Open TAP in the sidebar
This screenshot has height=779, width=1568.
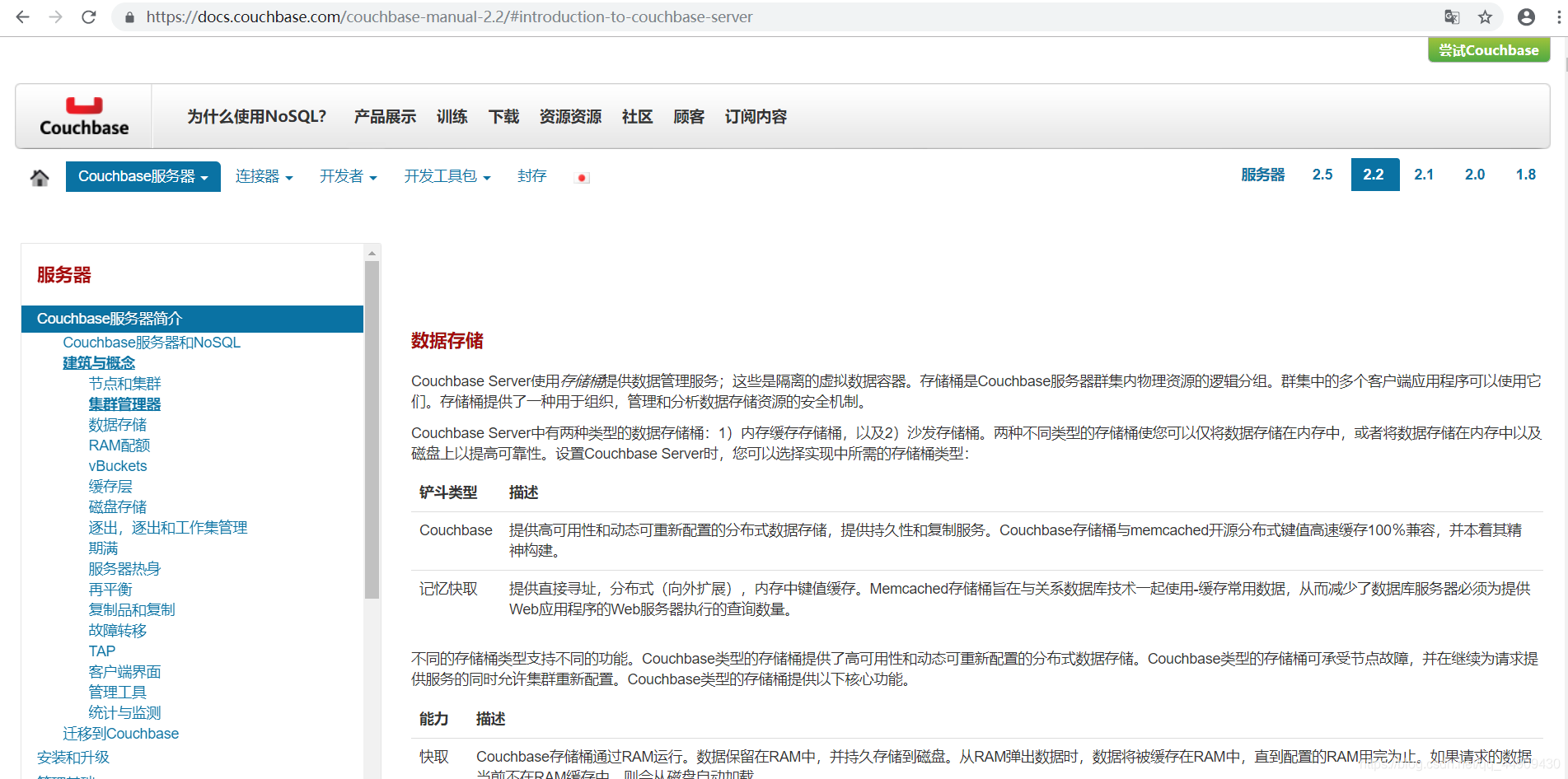102,651
